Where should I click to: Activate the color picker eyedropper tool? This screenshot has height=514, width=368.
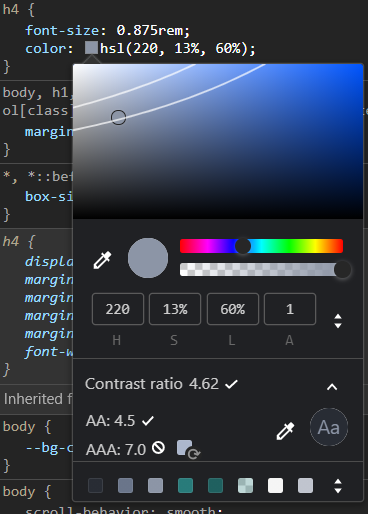click(x=102, y=260)
